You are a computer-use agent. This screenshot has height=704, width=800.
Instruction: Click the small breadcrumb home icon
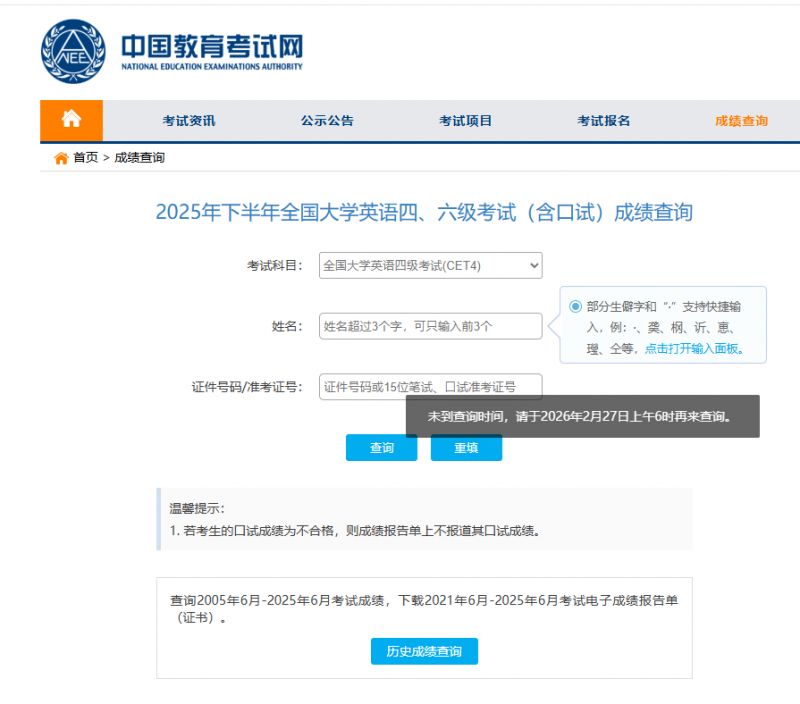coord(61,158)
